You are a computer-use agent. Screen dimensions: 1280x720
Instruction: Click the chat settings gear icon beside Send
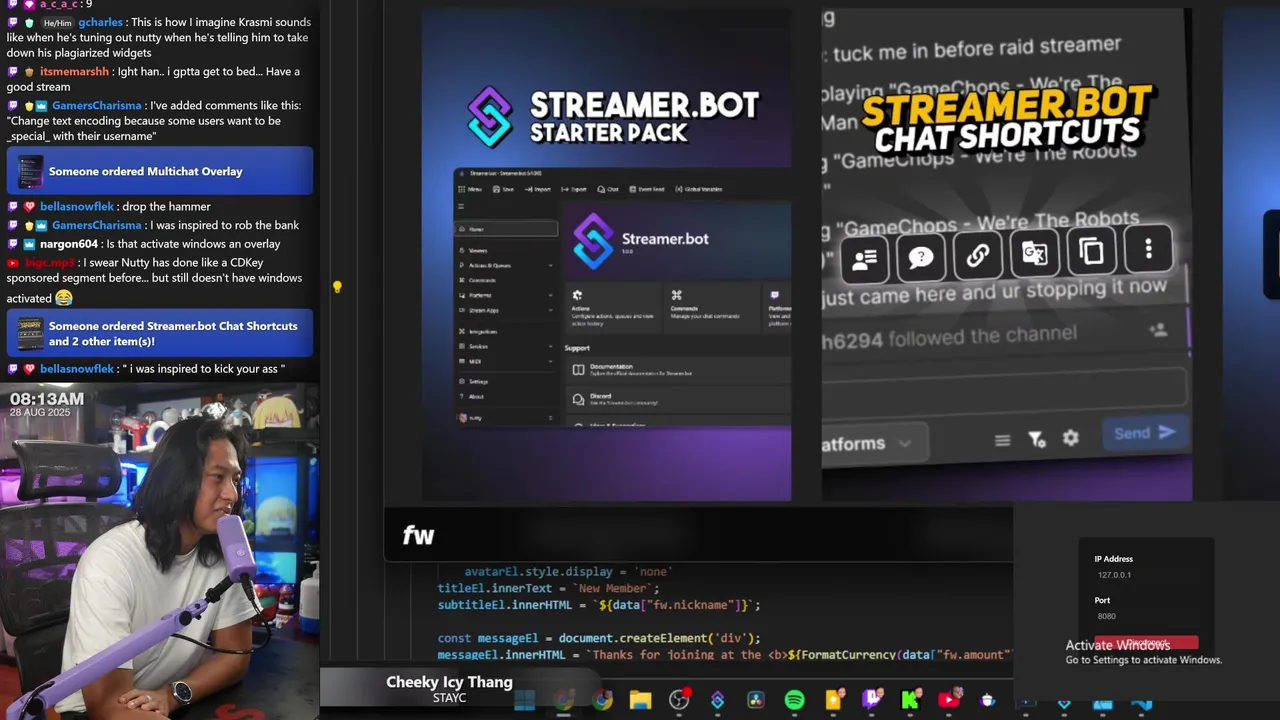point(1071,438)
